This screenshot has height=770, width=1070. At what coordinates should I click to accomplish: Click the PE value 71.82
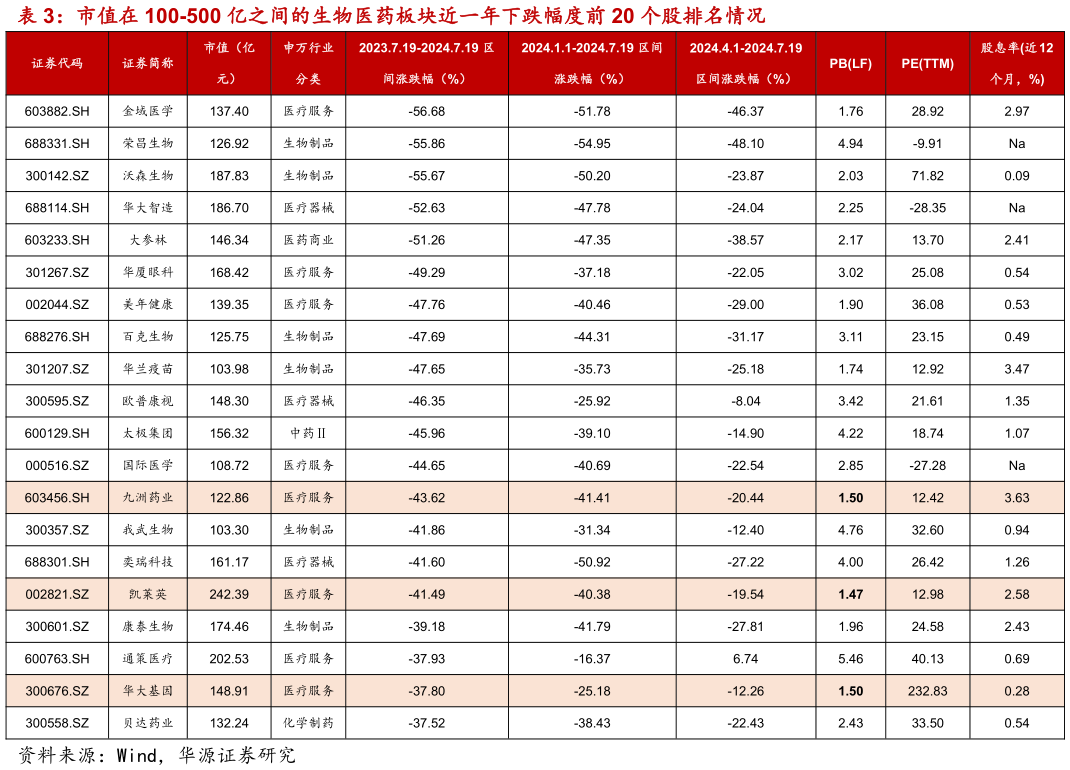click(x=927, y=175)
